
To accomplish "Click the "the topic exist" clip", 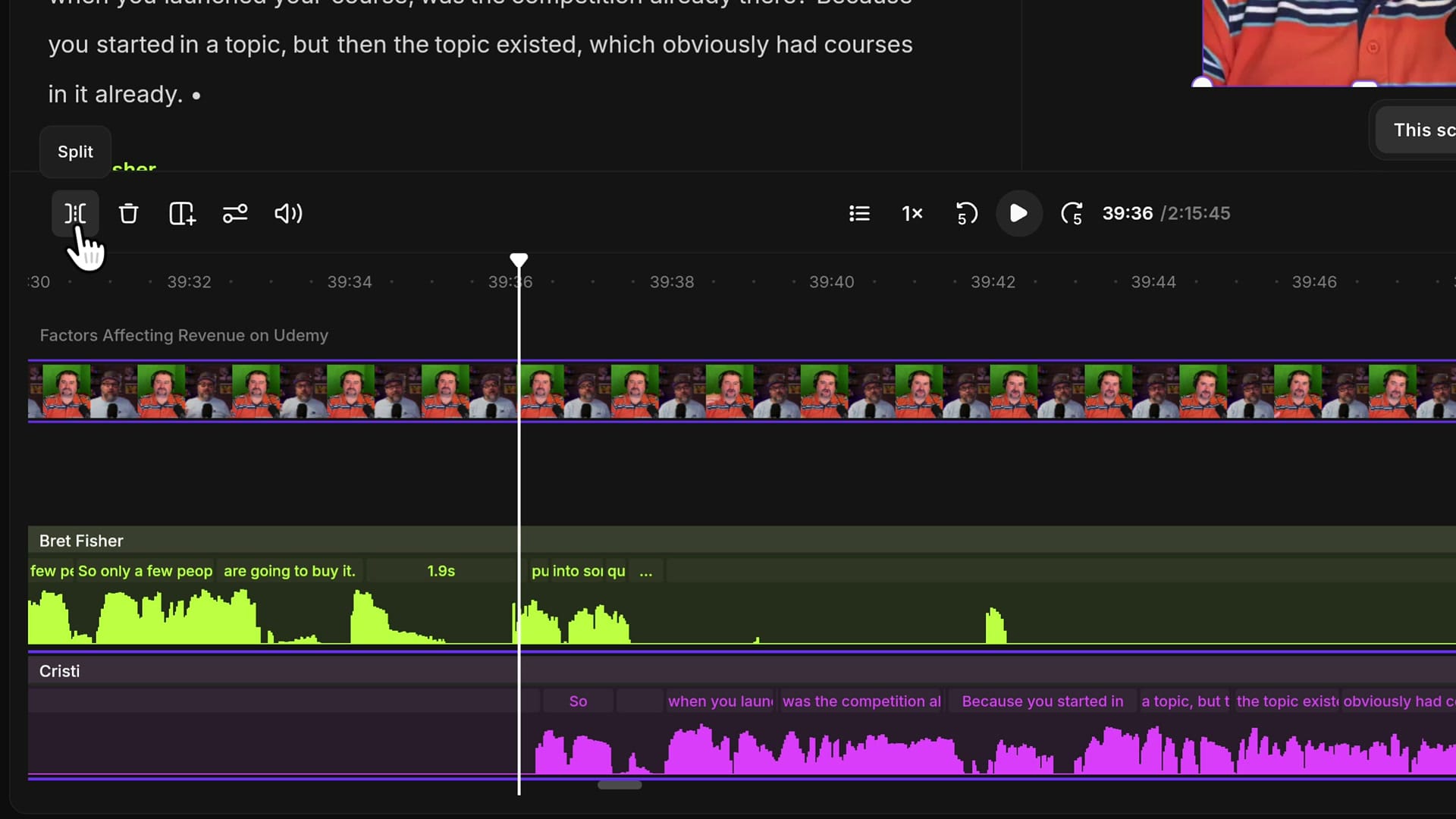I will point(1287,701).
